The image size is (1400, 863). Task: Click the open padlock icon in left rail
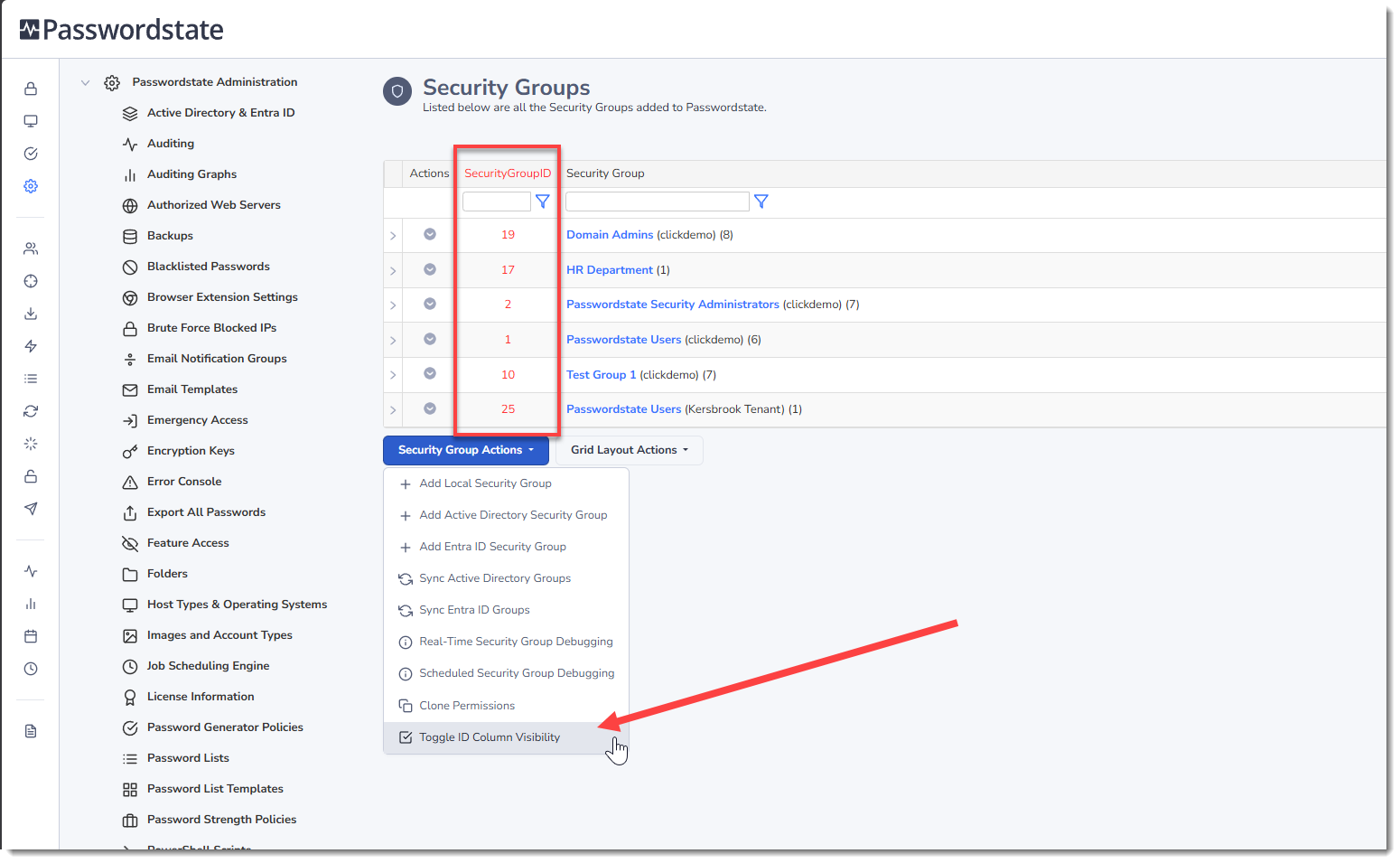click(31, 476)
